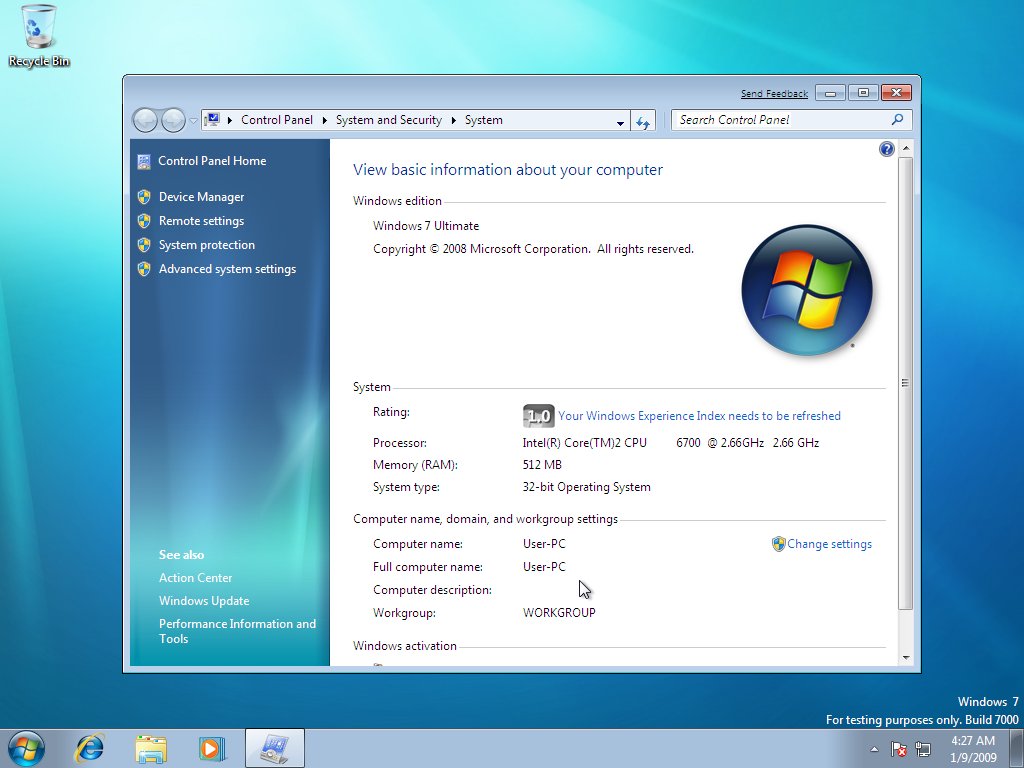The image size is (1024, 768).
Task: Select Control Panel Home in the sidebar
Action: (x=212, y=161)
